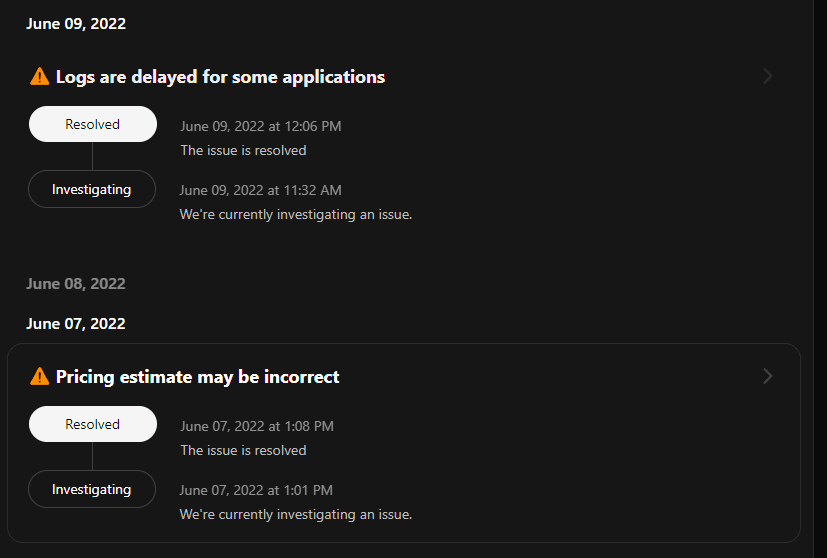The image size is (827, 558).
Task: Open Logs are delayed for some applications
Action: pos(220,77)
